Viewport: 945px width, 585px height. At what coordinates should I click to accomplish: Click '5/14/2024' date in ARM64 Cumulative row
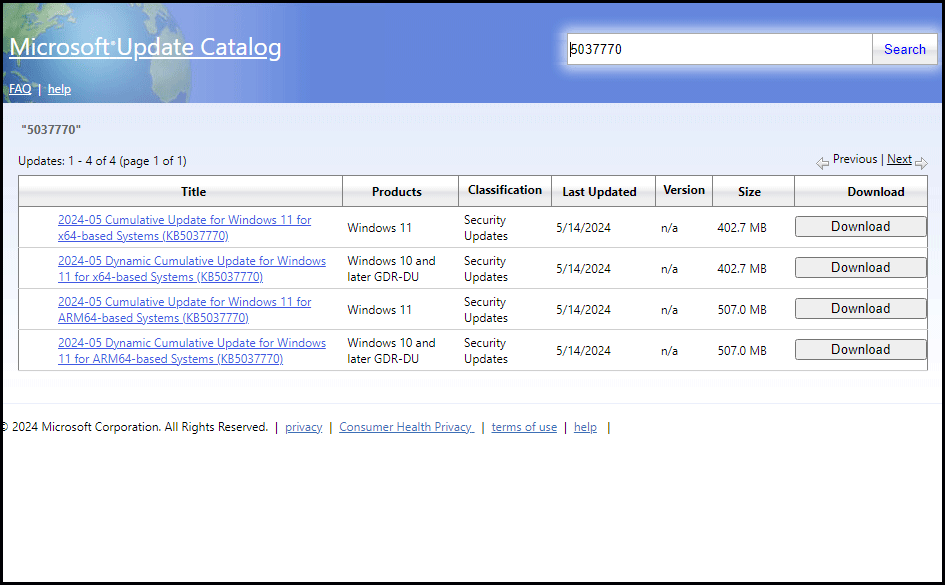tap(583, 310)
